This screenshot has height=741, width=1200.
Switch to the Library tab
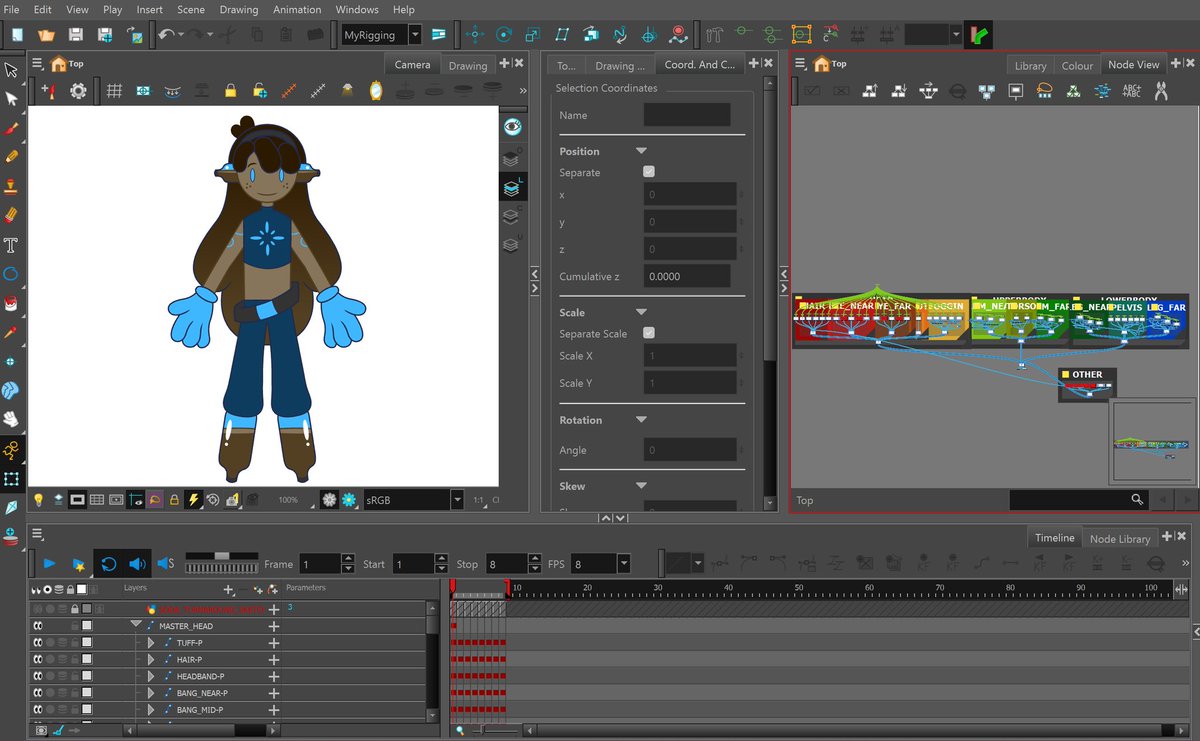pyautogui.click(x=1030, y=65)
